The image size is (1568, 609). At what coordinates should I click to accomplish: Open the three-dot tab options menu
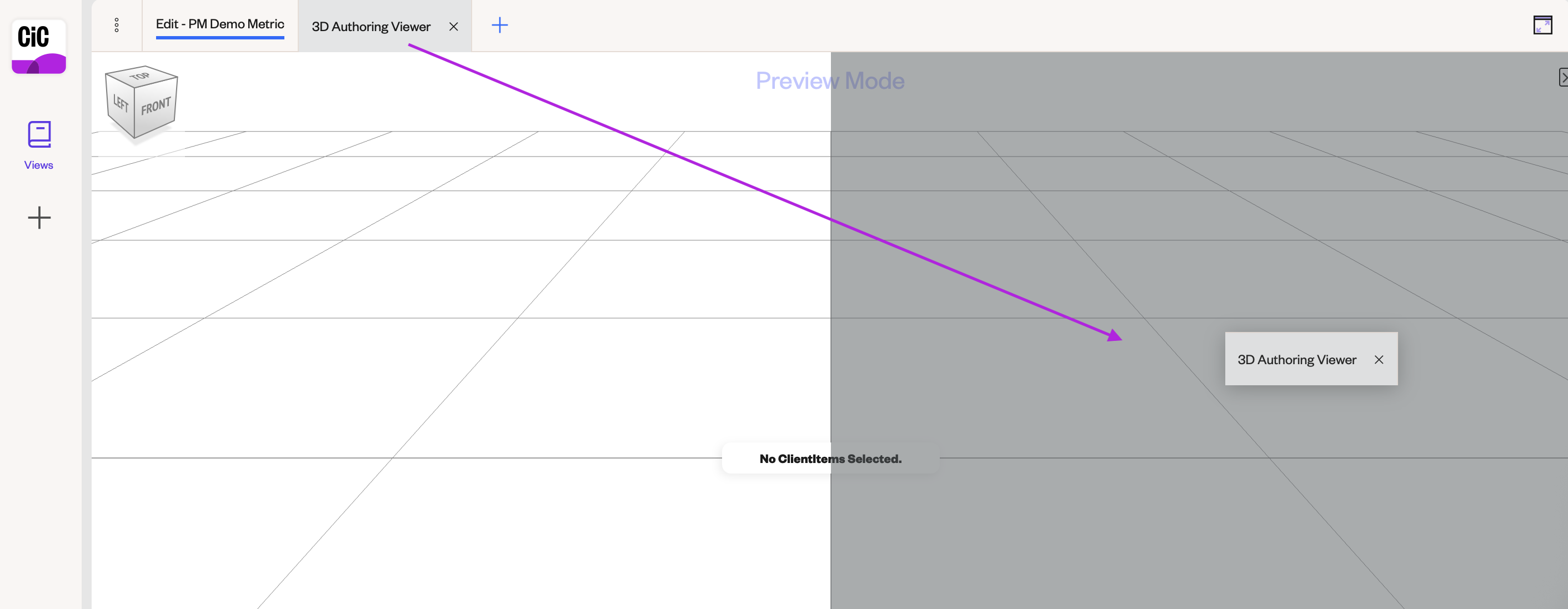117,25
